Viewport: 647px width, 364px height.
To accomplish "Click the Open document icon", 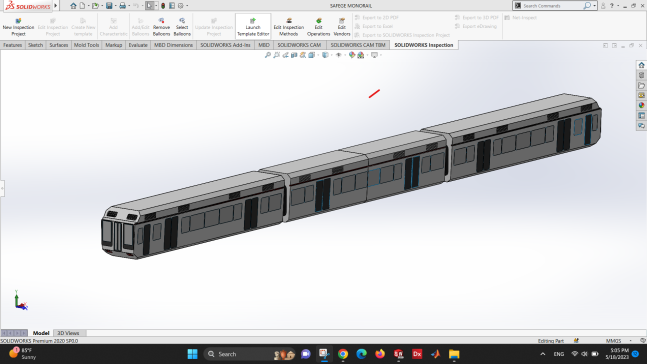I will [x=95, y=6].
